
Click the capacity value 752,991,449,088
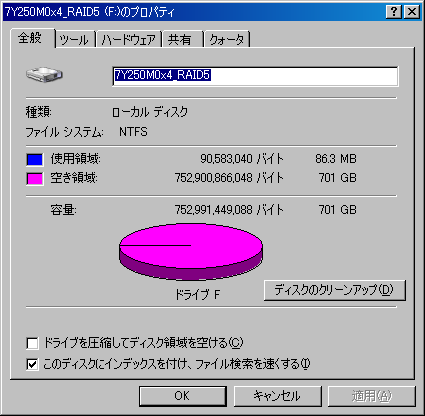213,210
